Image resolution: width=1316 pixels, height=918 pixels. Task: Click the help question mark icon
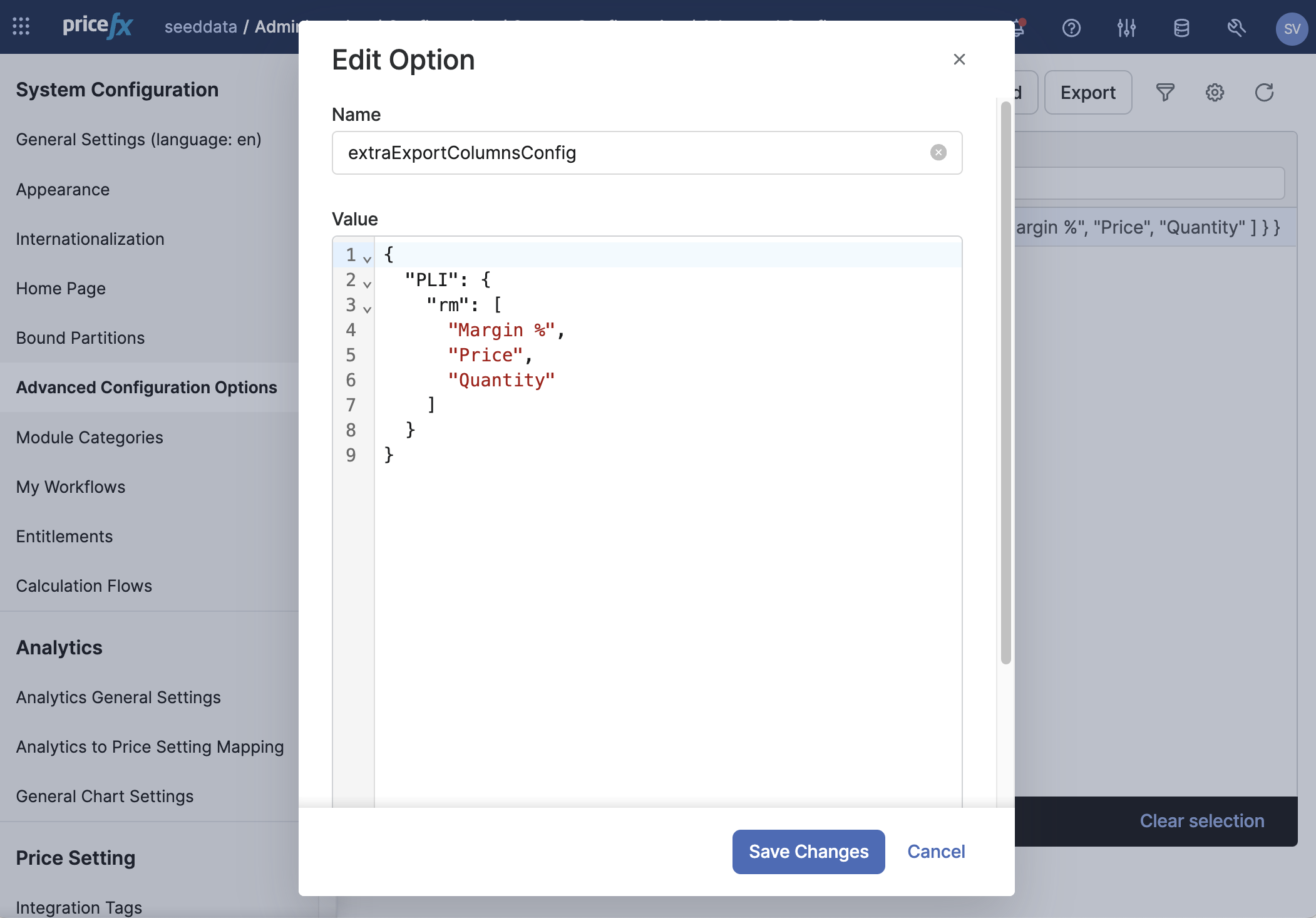(x=1071, y=28)
